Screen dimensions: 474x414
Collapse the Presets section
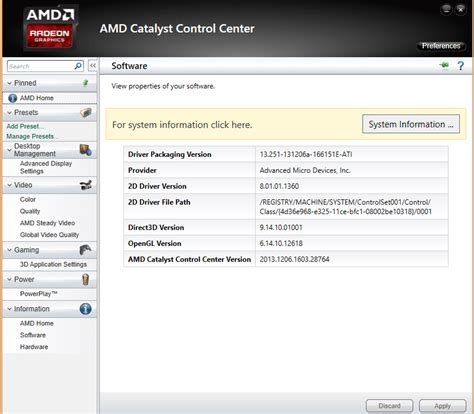tap(9, 113)
